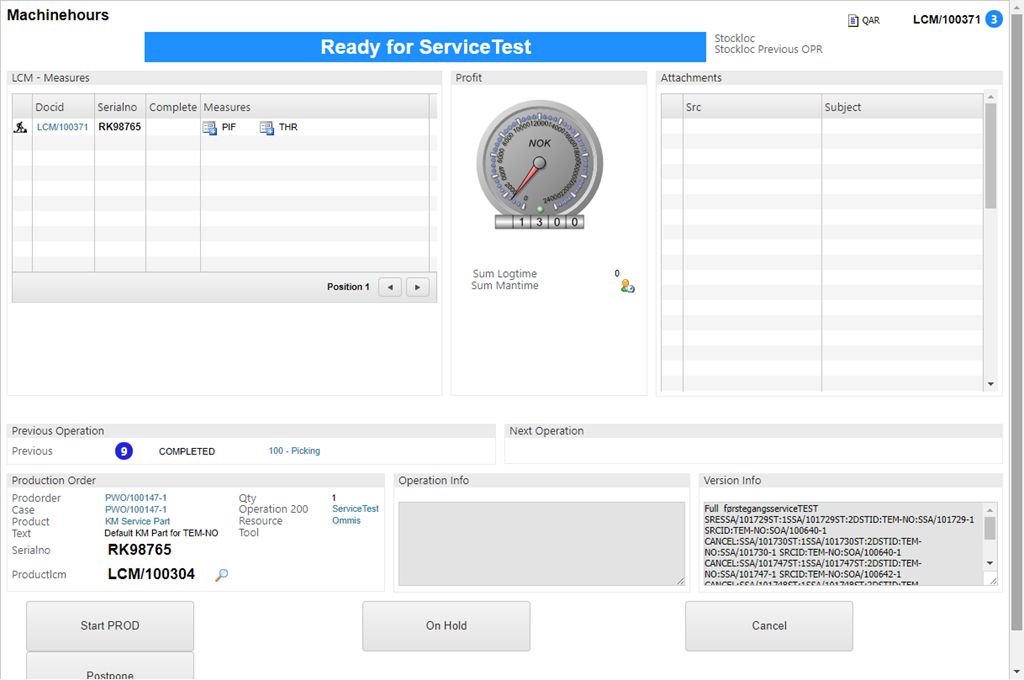Click the magnifier next to LCM/100304
This screenshot has width=1024, height=680.
point(222,575)
